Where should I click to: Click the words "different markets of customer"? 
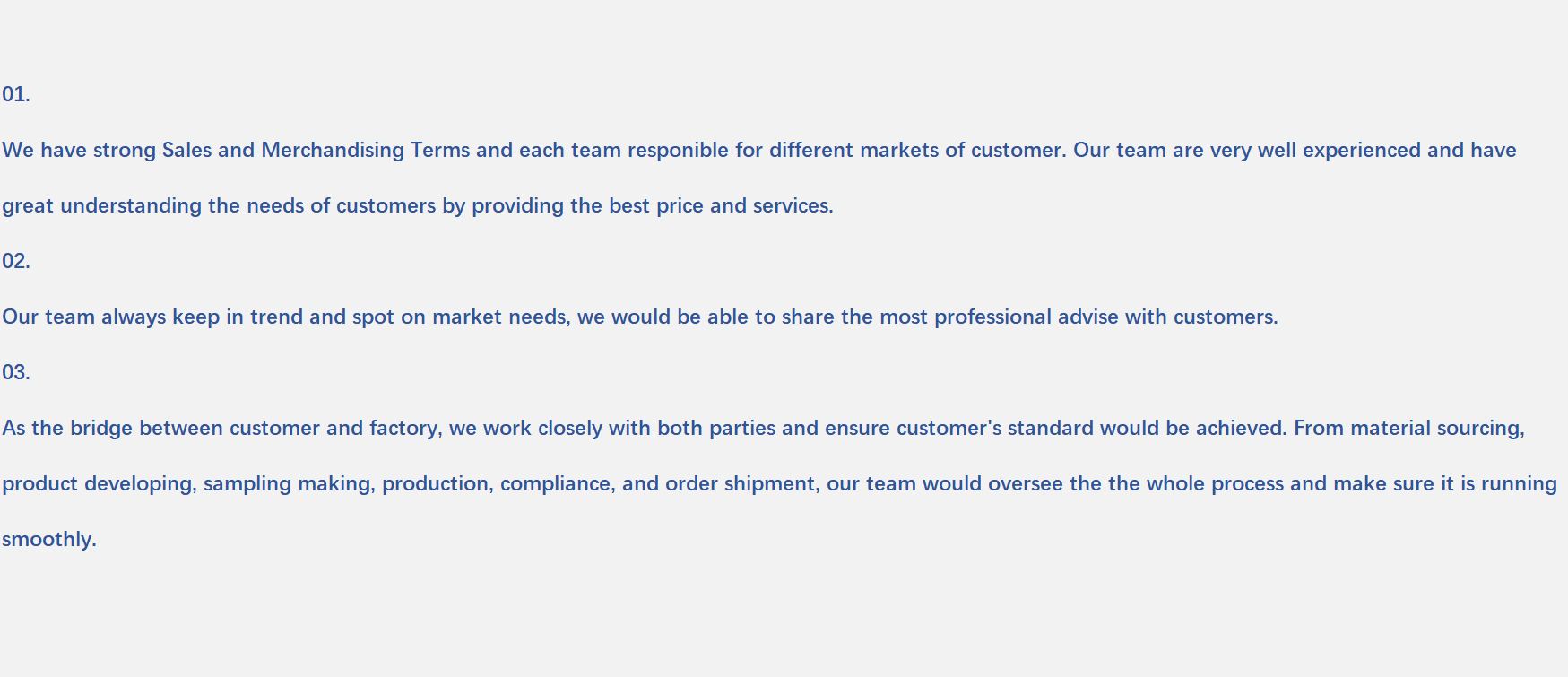(x=915, y=151)
